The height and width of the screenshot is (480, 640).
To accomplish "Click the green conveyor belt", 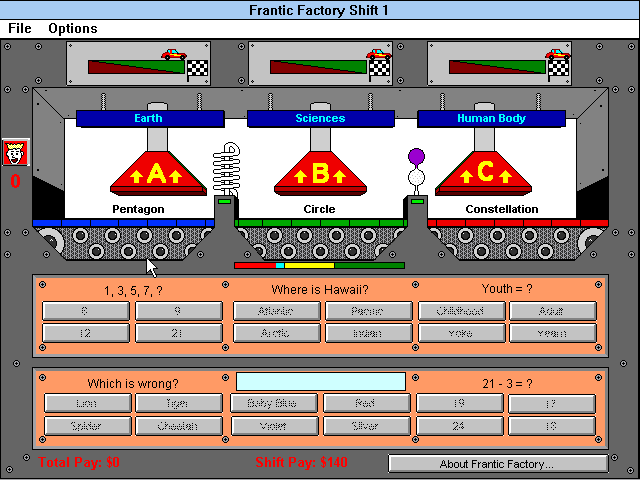I will (321, 223).
